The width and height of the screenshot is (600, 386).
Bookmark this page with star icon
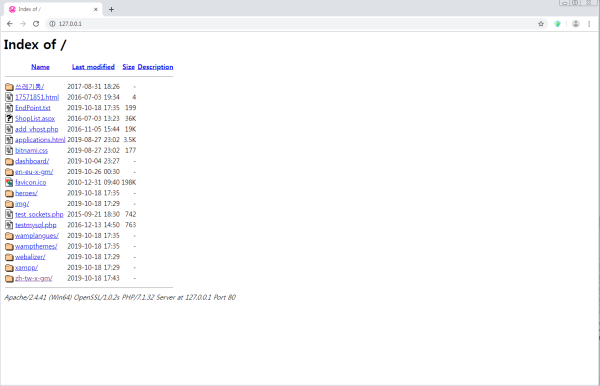tap(541, 24)
